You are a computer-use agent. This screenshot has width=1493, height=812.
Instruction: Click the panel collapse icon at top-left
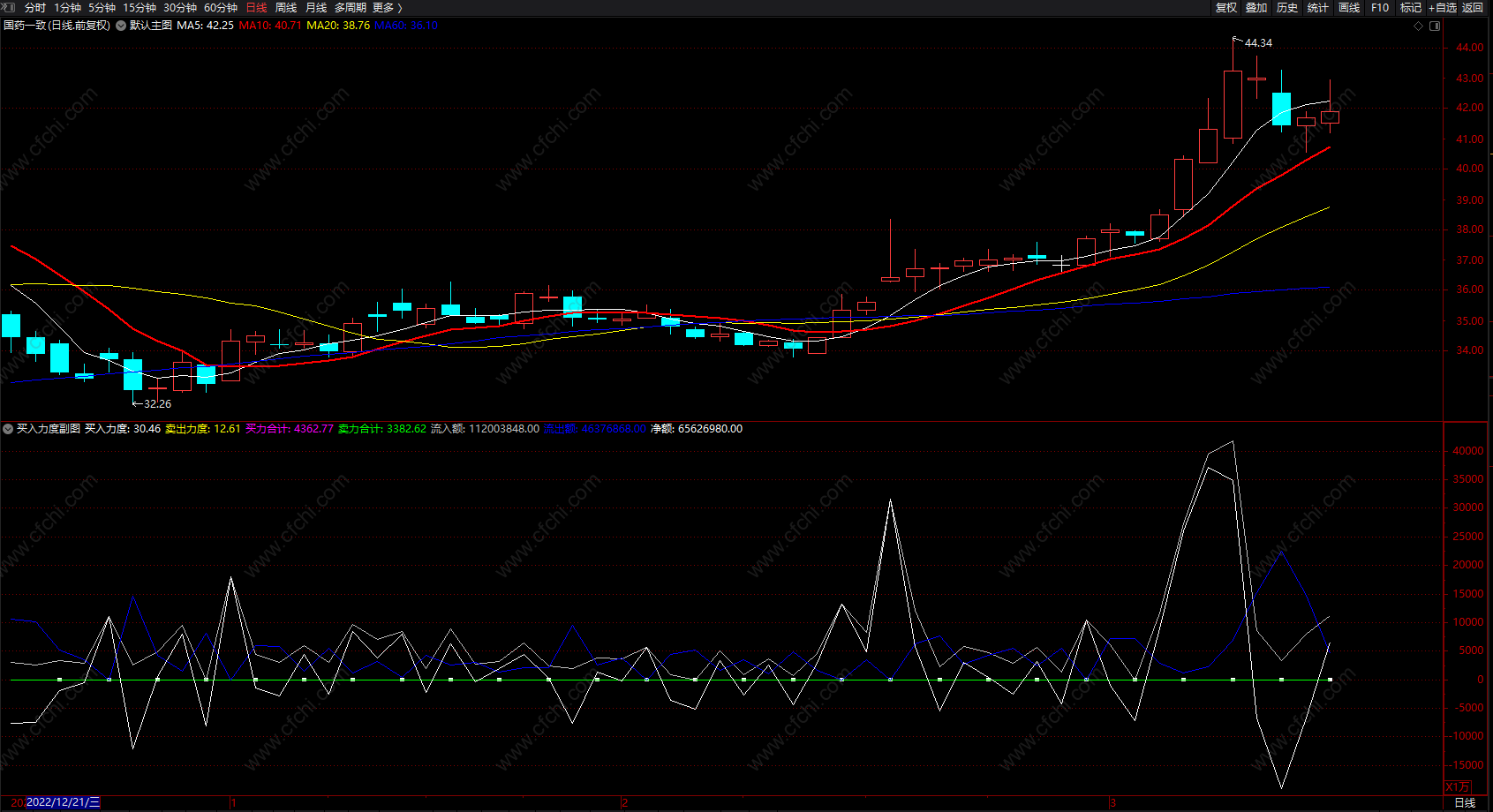point(9,7)
